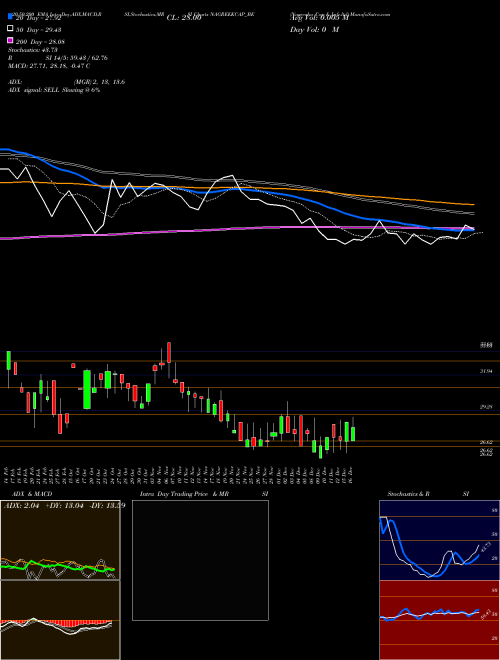Click the green ADX line in ADX panel

57,567
